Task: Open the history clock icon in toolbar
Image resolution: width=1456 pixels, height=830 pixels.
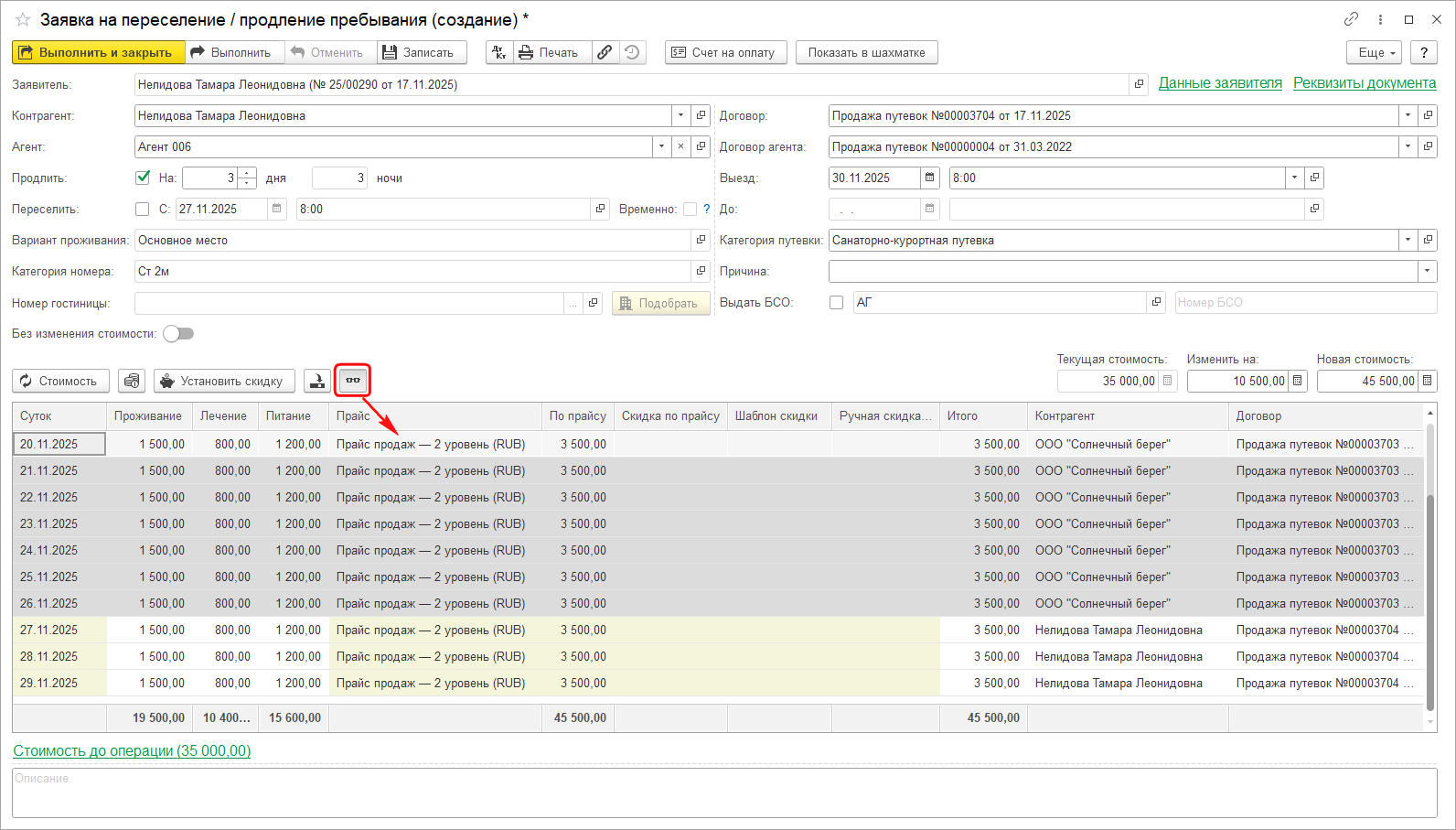Action: click(x=632, y=53)
